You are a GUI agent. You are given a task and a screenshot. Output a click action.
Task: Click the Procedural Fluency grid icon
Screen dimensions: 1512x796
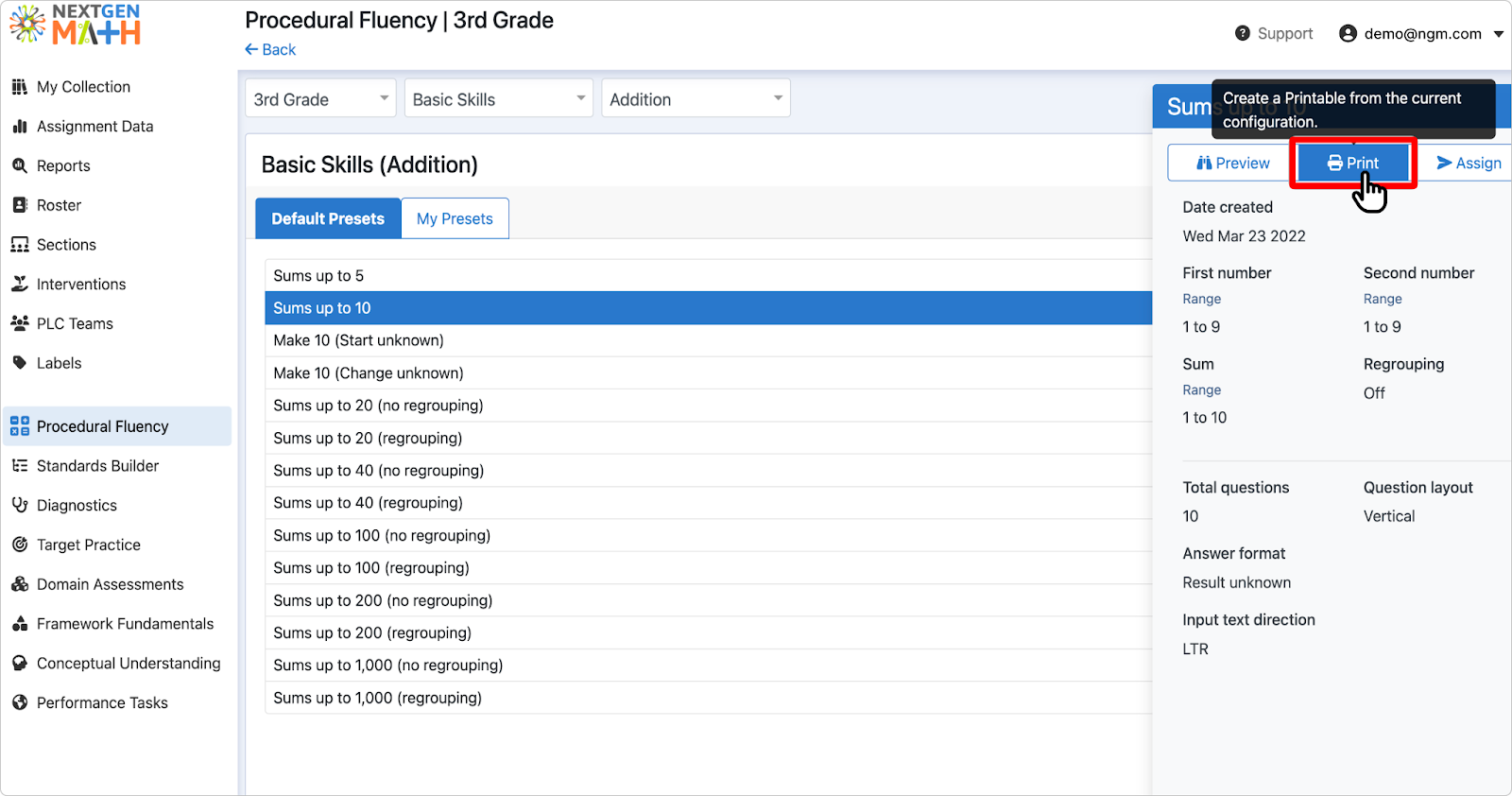20,426
